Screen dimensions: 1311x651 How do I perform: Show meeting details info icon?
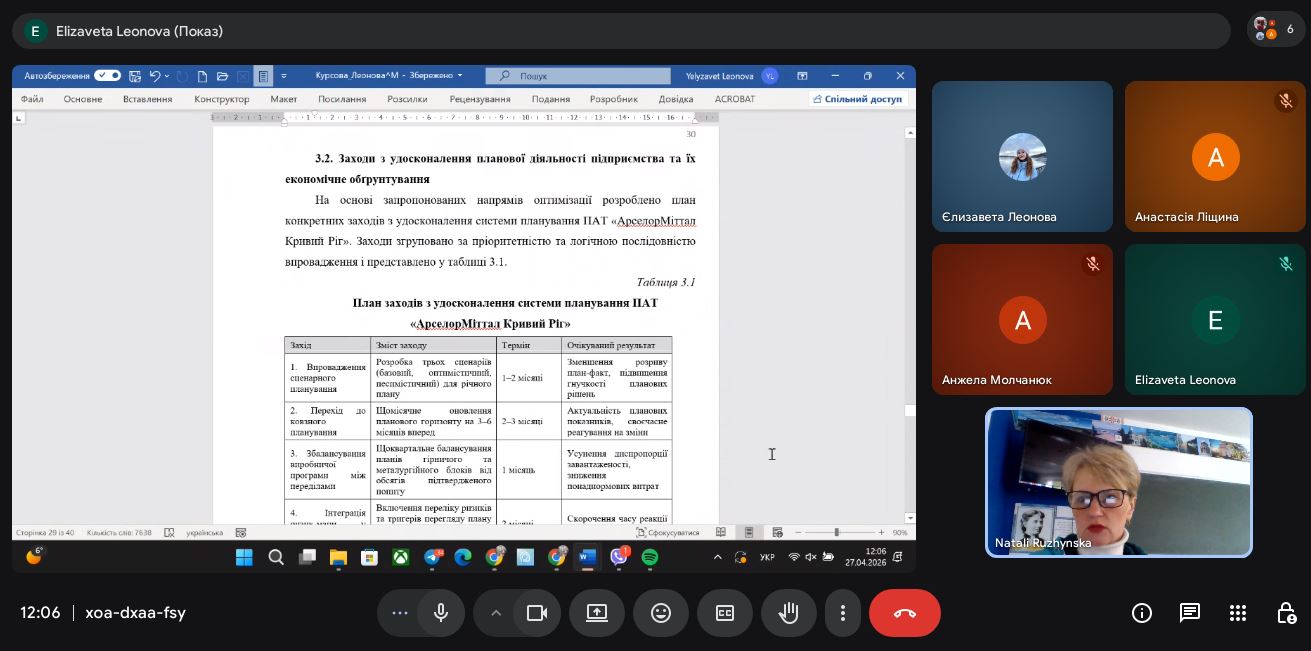pos(1141,613)
